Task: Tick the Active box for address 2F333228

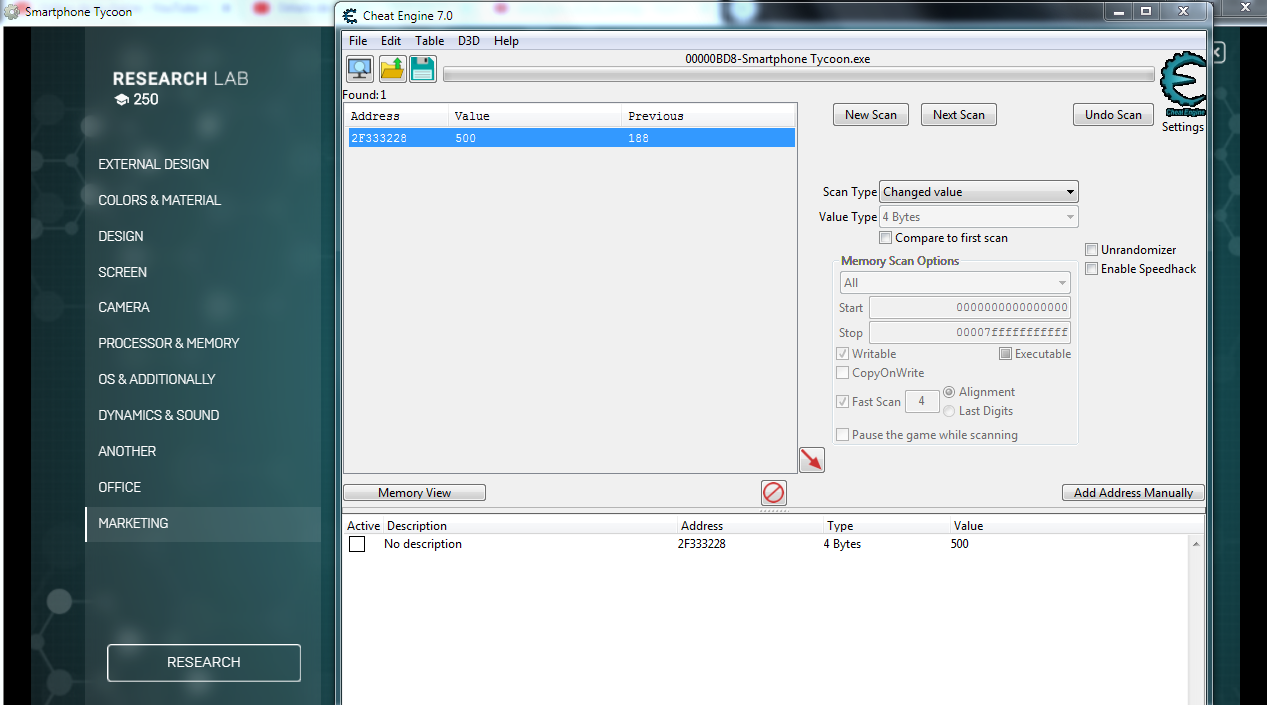Action: click(357, 544)
